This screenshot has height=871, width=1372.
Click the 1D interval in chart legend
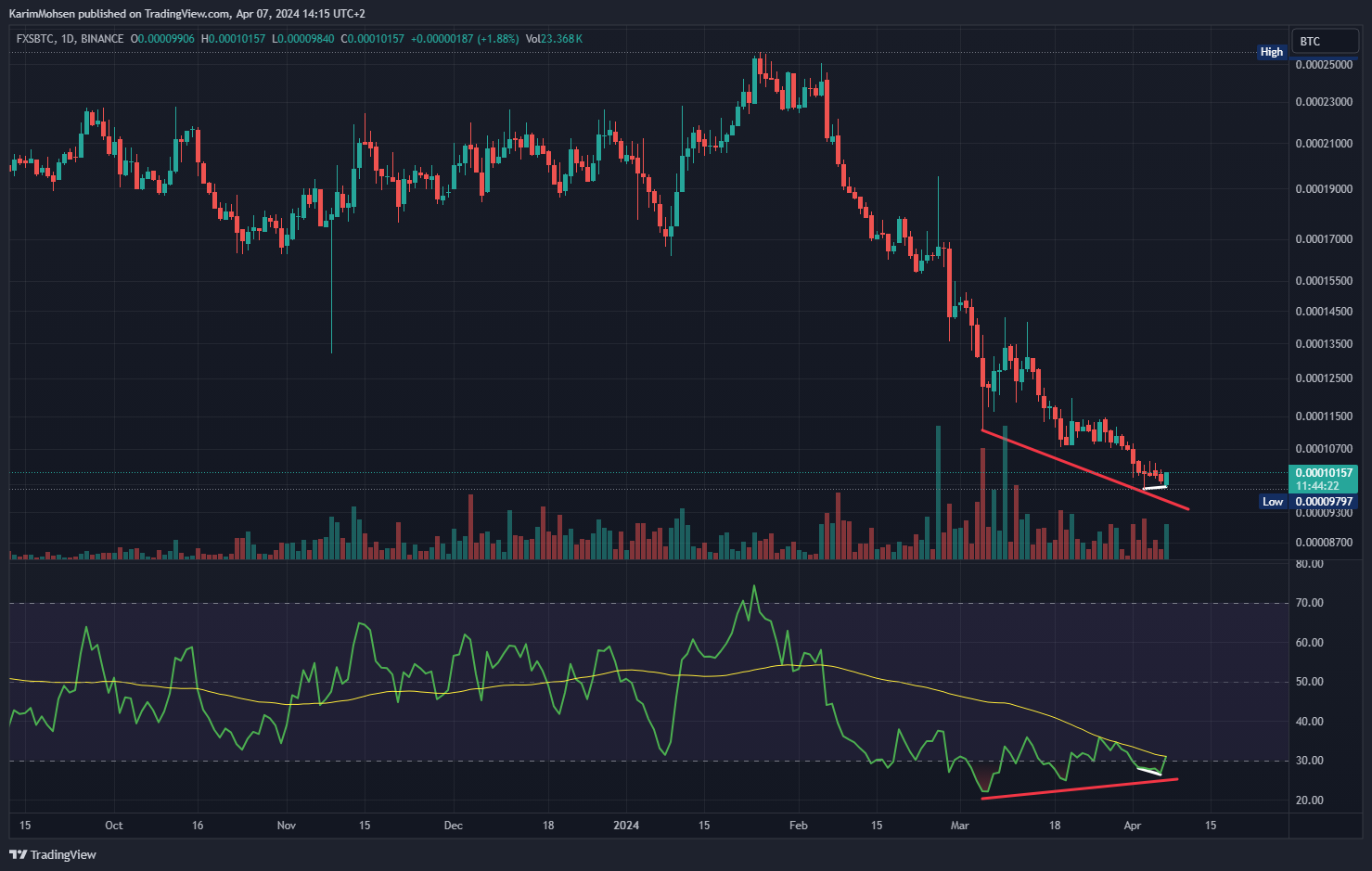point(66,39)
